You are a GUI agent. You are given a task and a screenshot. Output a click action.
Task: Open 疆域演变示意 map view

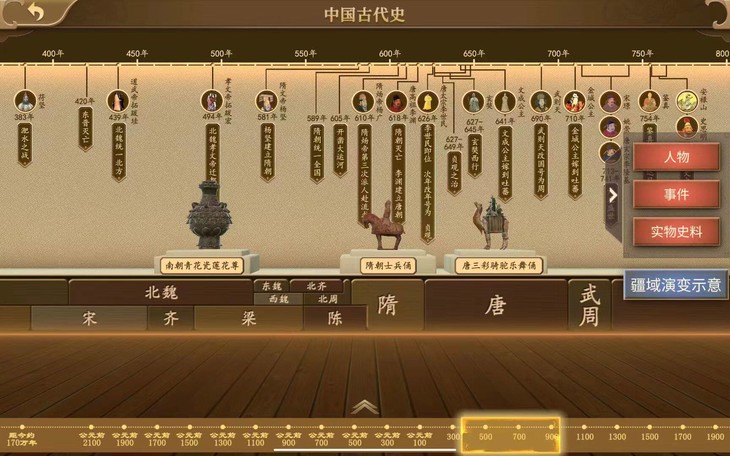tap(676, 285)
